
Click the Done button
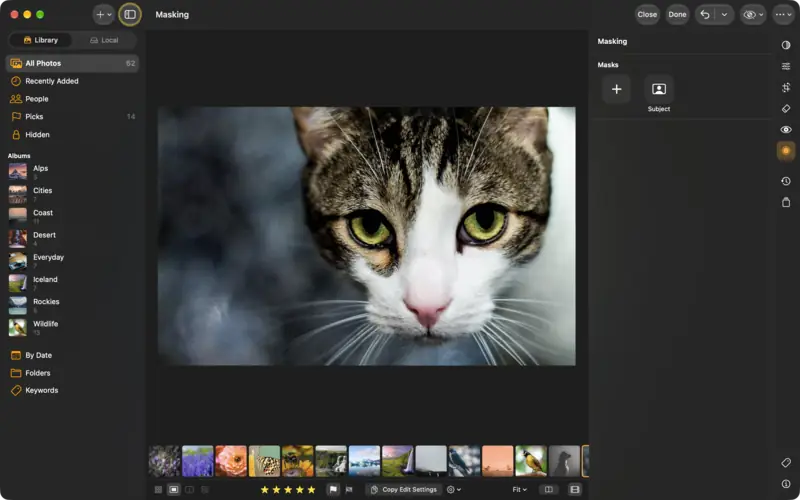pos(677,15)
